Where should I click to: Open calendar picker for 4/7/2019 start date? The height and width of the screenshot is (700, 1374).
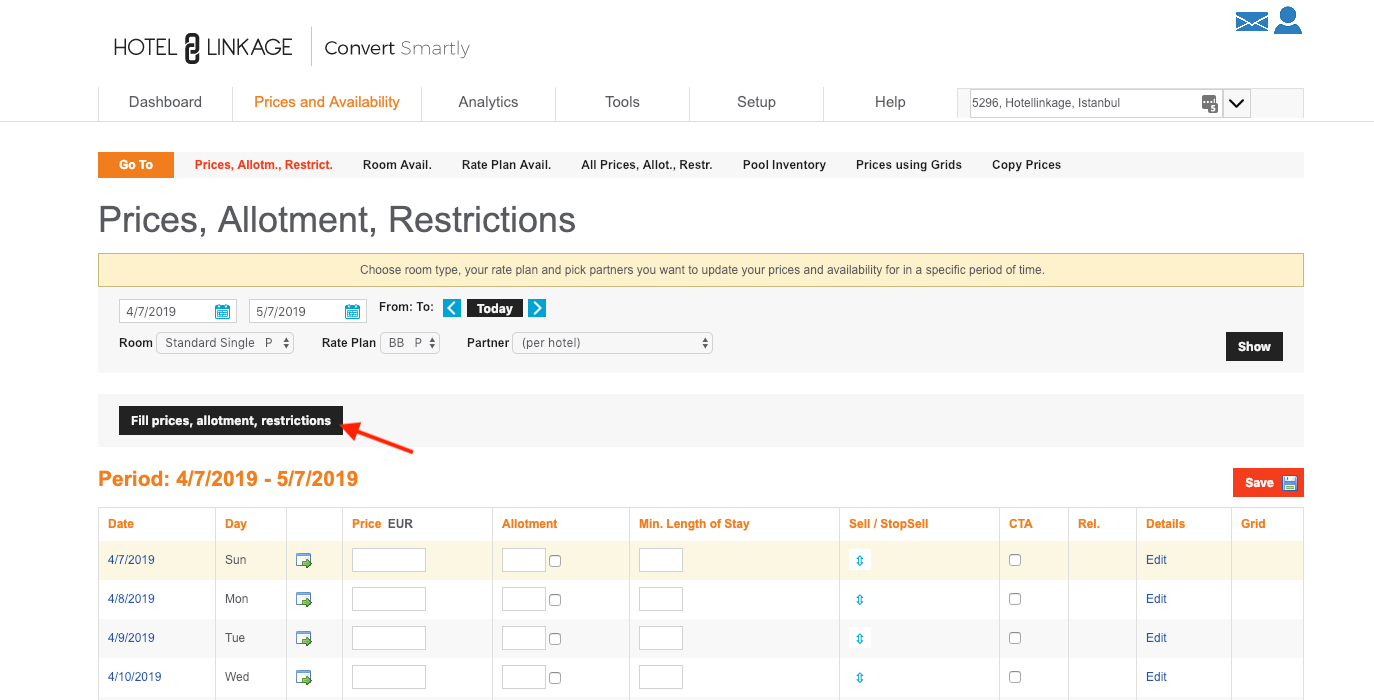[x=222, y=312]
